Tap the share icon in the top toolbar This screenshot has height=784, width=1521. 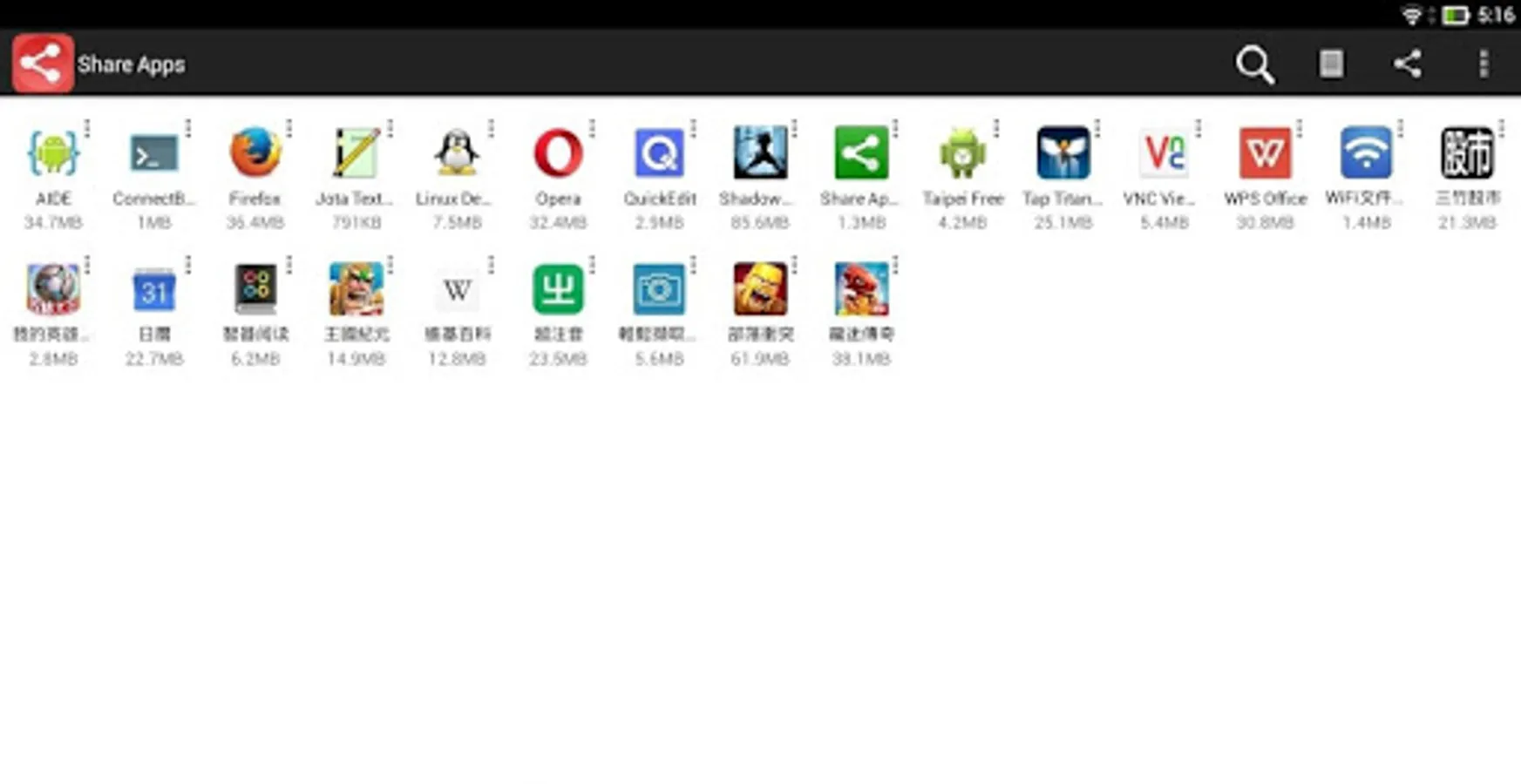[1407, 64]
